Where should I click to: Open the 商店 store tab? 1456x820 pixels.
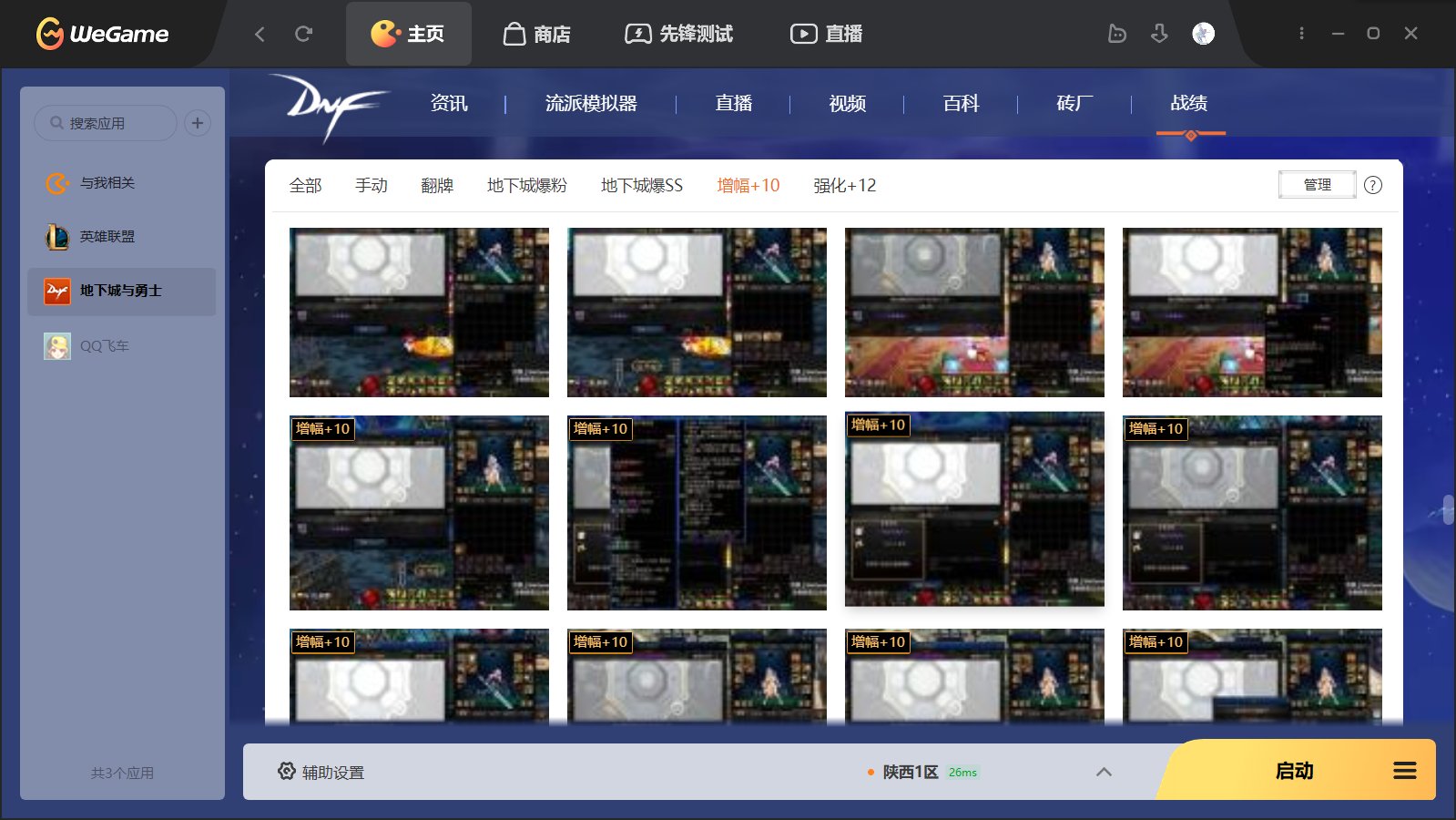tap(537, 34)
